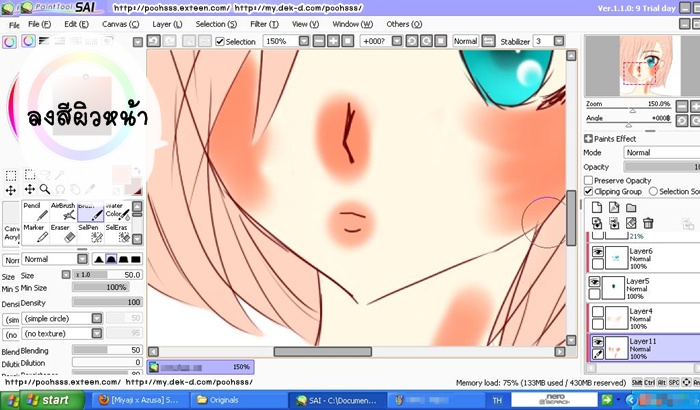Open the Others (O) menu
Screen dimensions: 700x410
click(x=404, y=24)
